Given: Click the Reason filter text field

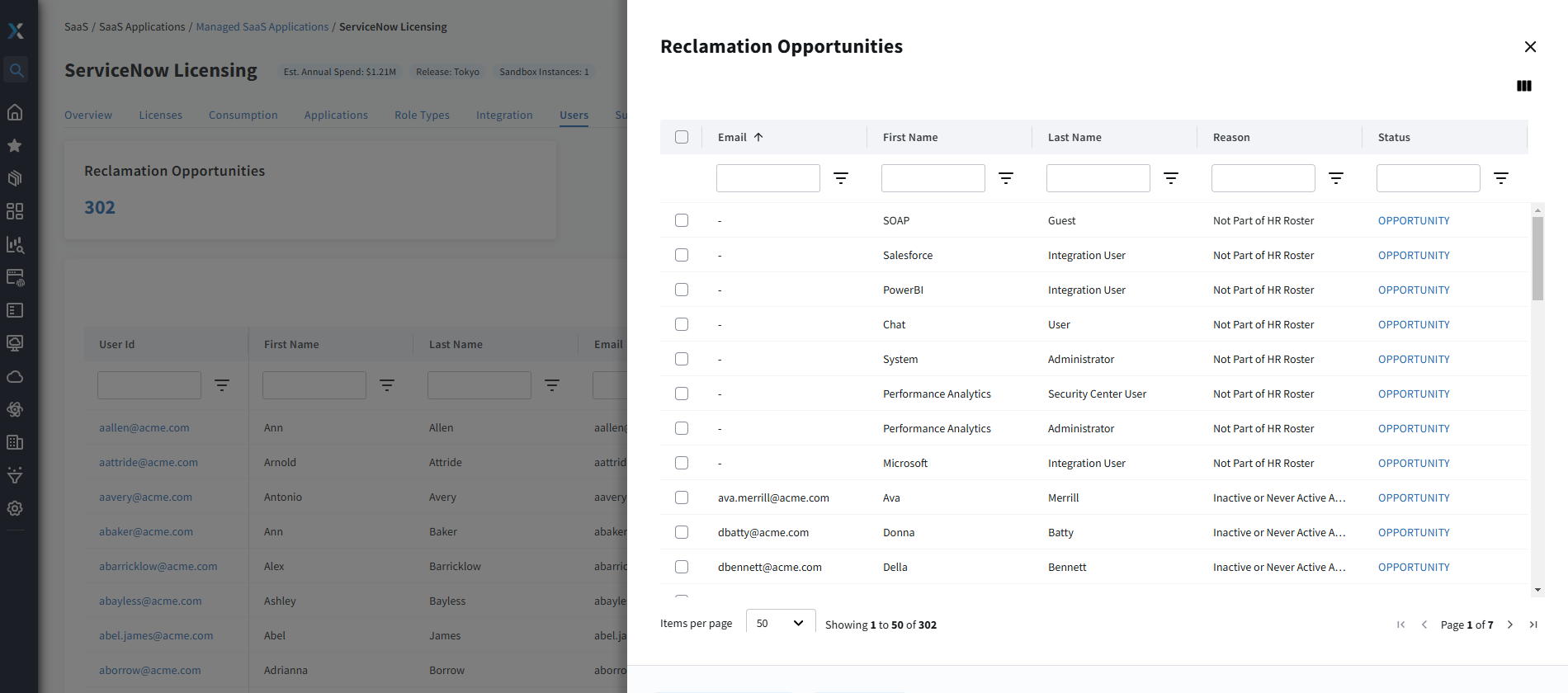Looking at the screenshot, I should coord(1263,178).
